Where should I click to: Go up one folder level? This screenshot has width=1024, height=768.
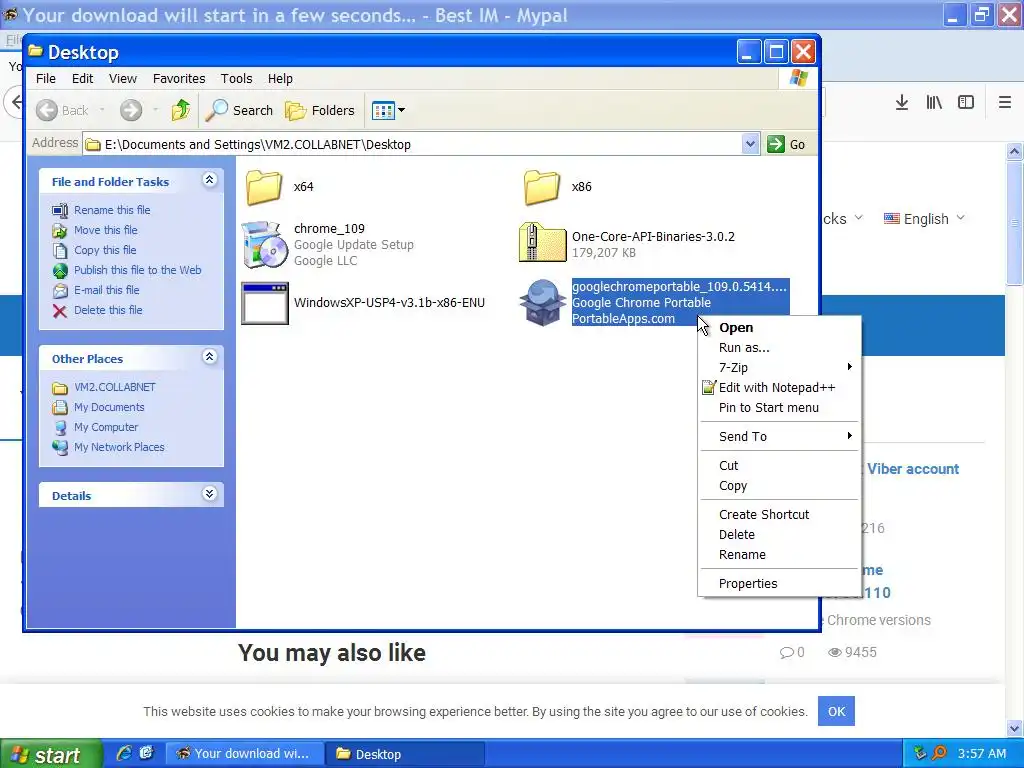click(x=181, y=110)
